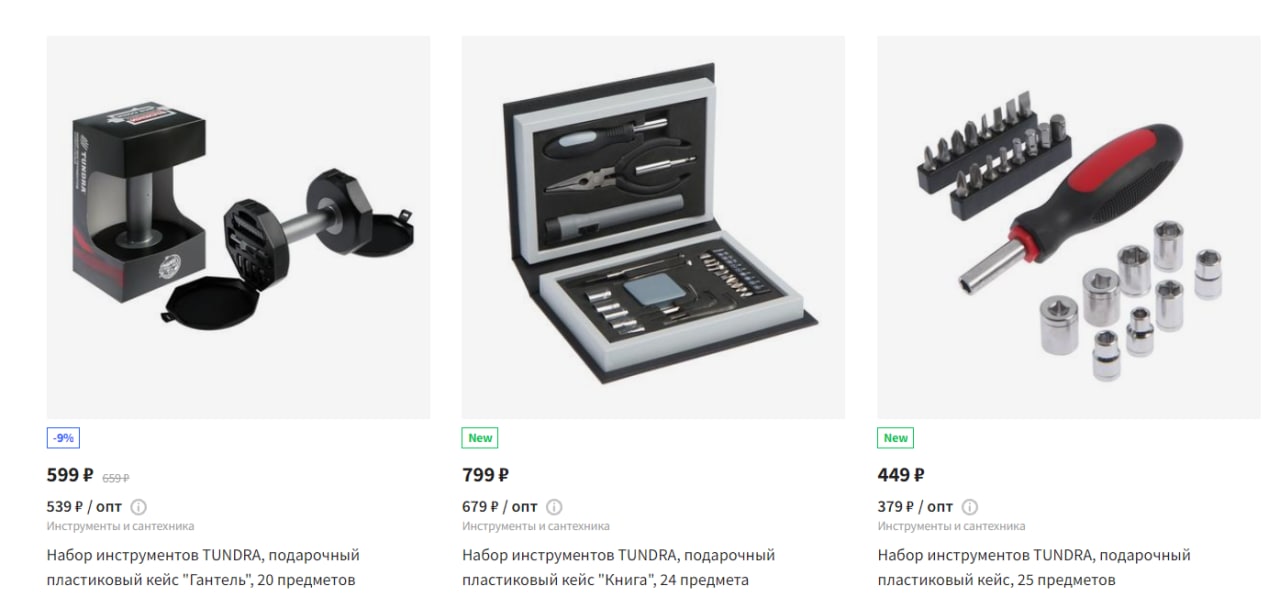Open TUNDRA "Книга" 24 предмета product title
1280x608 pixels.
click(618, 567)
